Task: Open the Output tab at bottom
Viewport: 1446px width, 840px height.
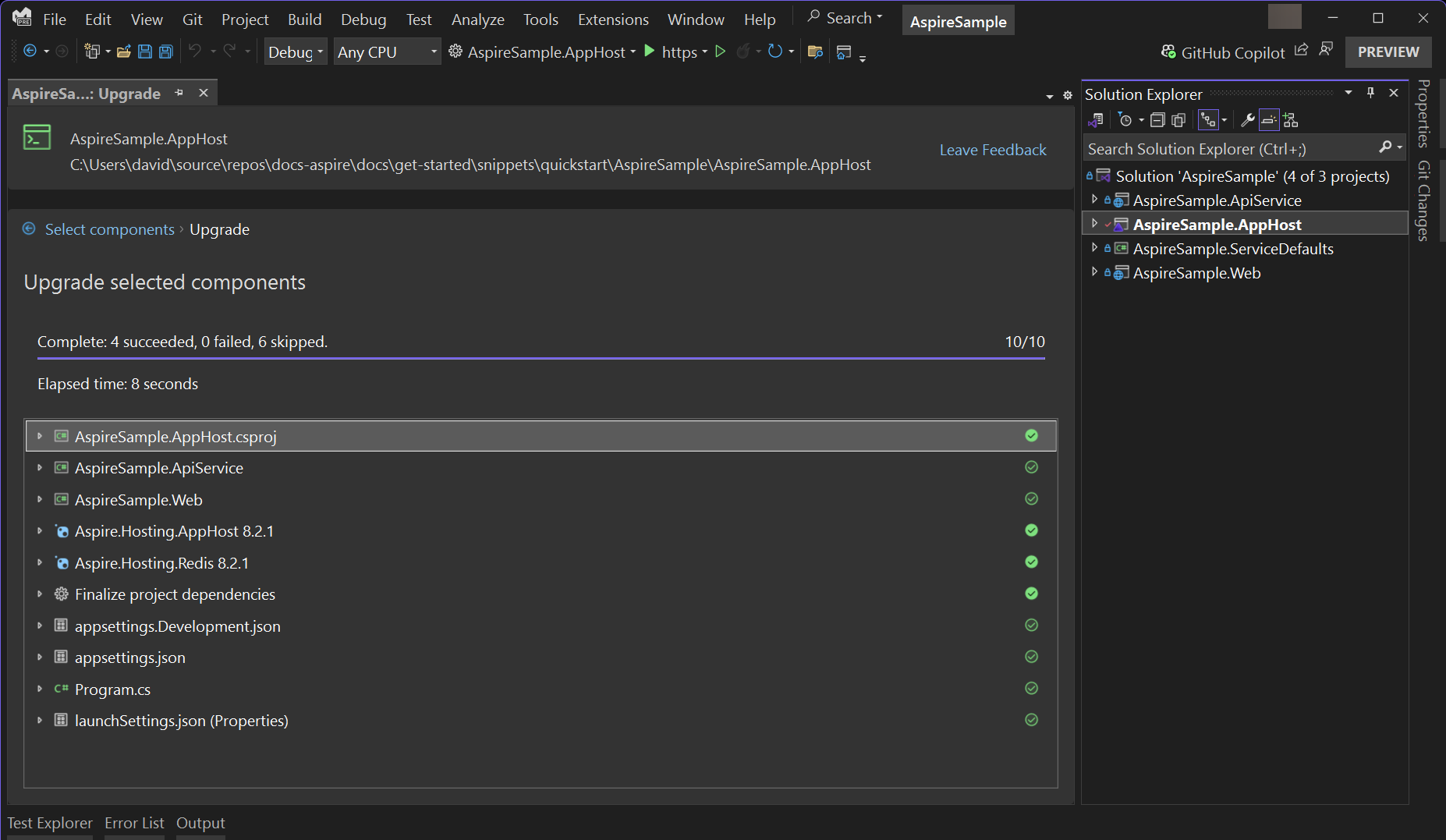Action: tap(200, 823)
